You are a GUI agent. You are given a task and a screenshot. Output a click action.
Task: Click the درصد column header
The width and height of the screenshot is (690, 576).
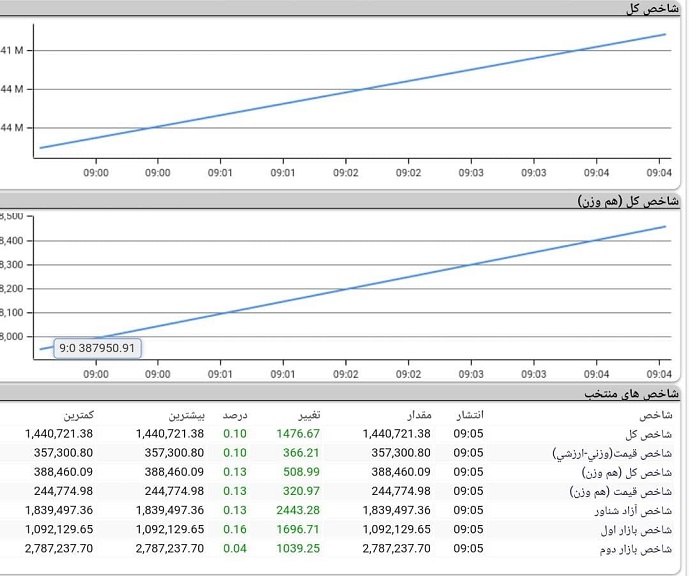[x=235, y=415]
